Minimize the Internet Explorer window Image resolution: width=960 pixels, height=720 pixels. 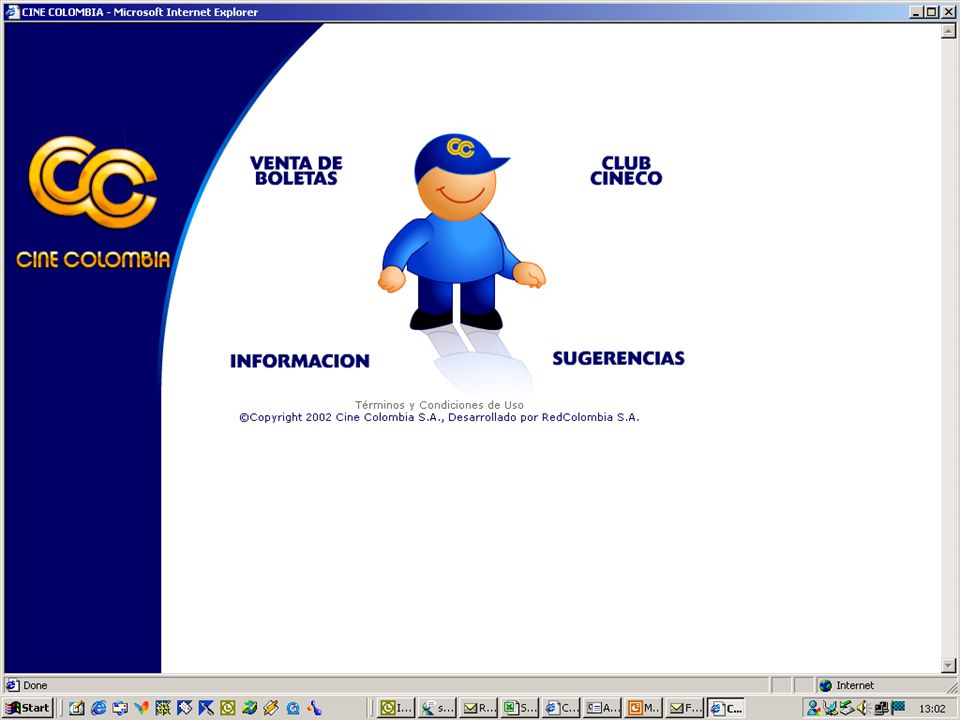click(916, 12)
